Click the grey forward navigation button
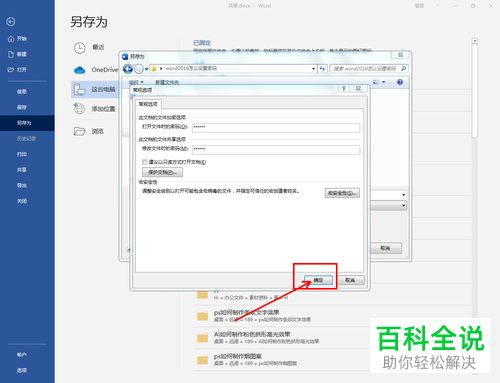Viewport: 500px width, 383px height. click(x=139, y=69)
